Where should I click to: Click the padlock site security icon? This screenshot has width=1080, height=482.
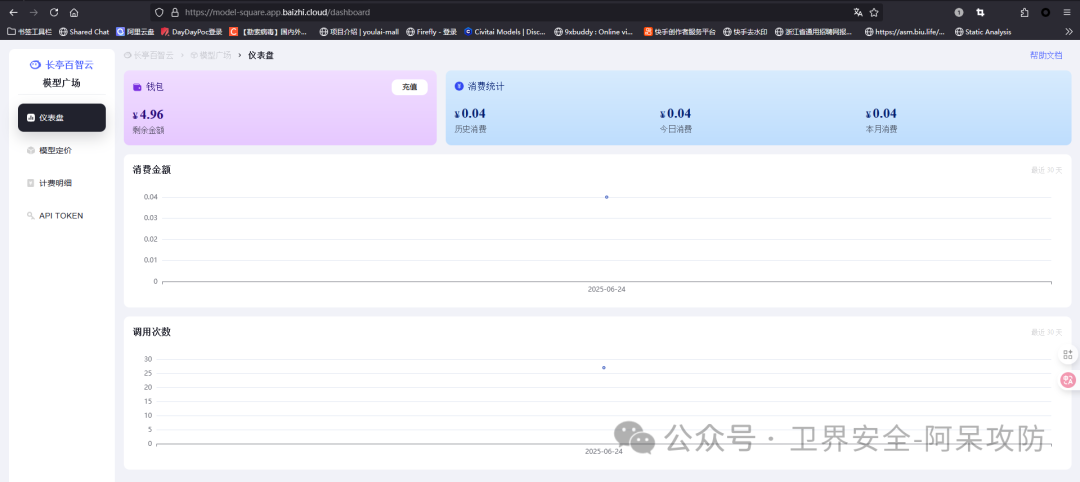tap(174, 12)
